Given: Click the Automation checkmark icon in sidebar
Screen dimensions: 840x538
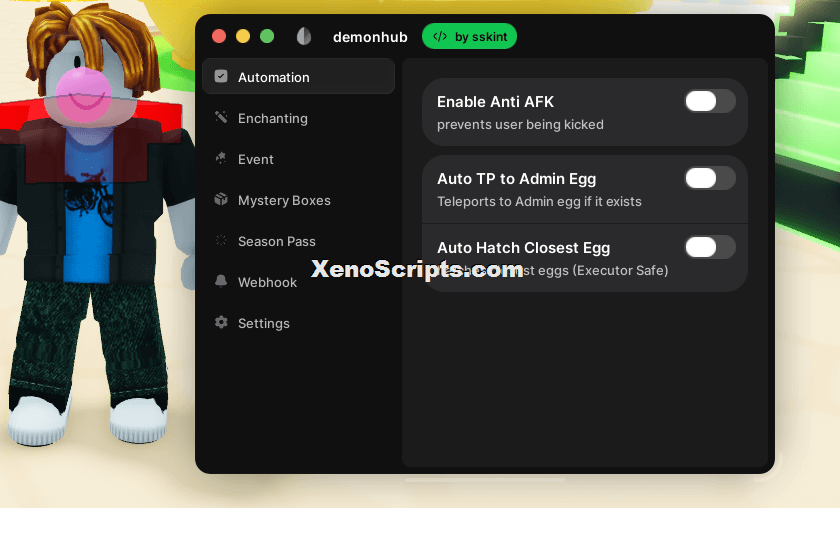Looking at the screenshot, I should (221, 77).
